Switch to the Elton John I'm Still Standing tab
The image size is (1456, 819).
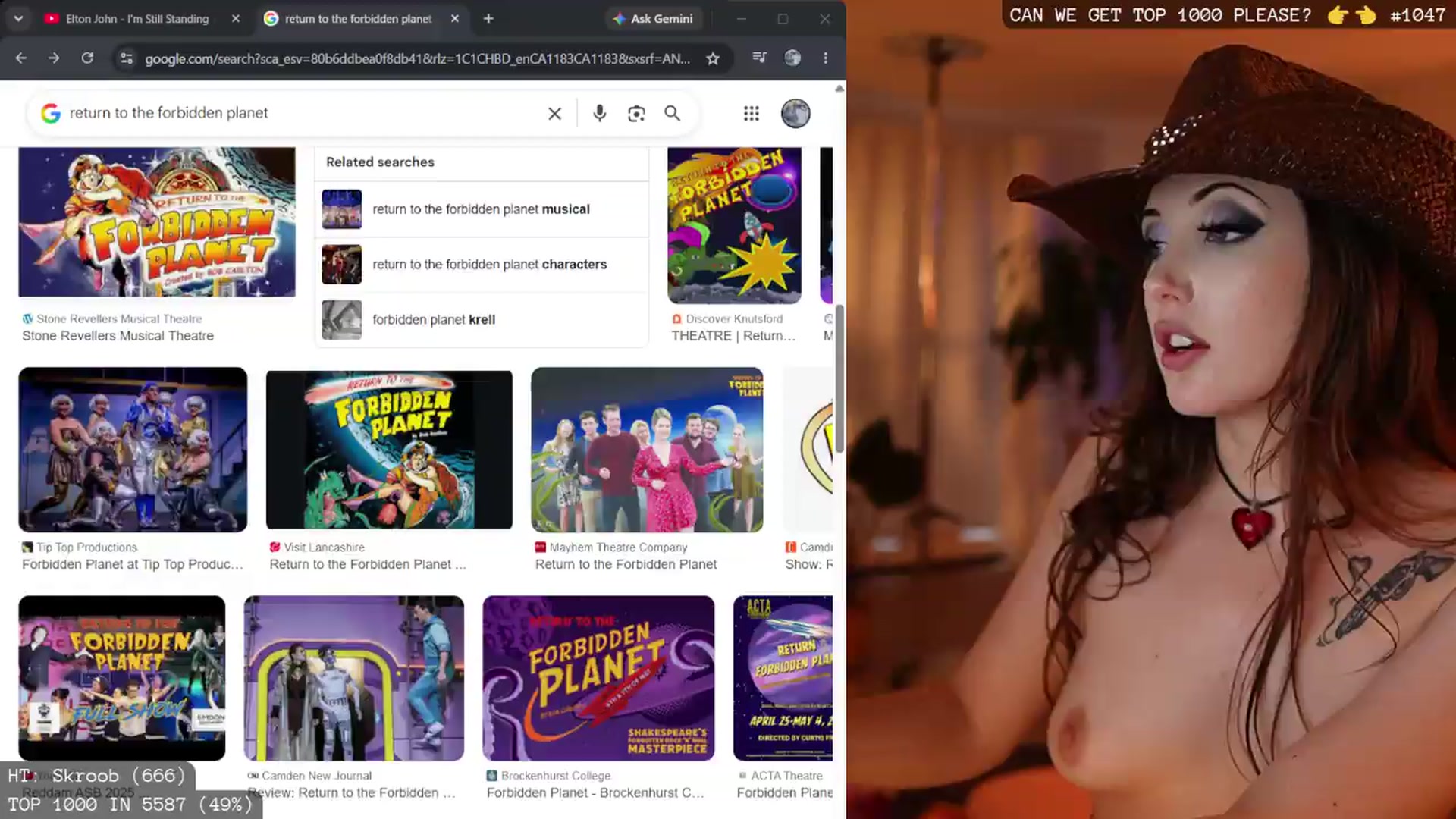point(136,18)
